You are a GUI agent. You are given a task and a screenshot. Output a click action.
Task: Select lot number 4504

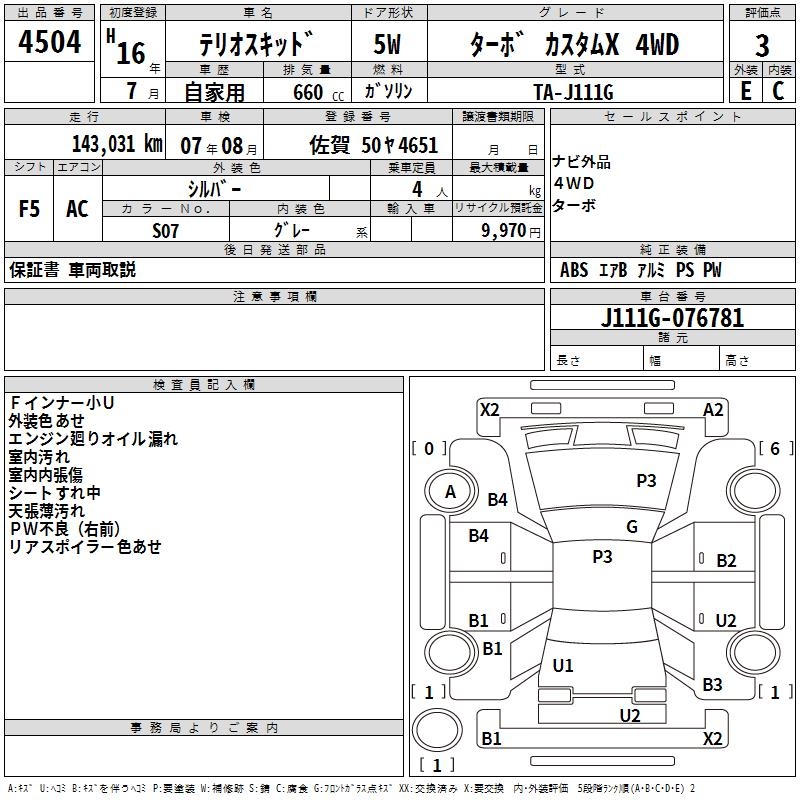click(49, 41)
